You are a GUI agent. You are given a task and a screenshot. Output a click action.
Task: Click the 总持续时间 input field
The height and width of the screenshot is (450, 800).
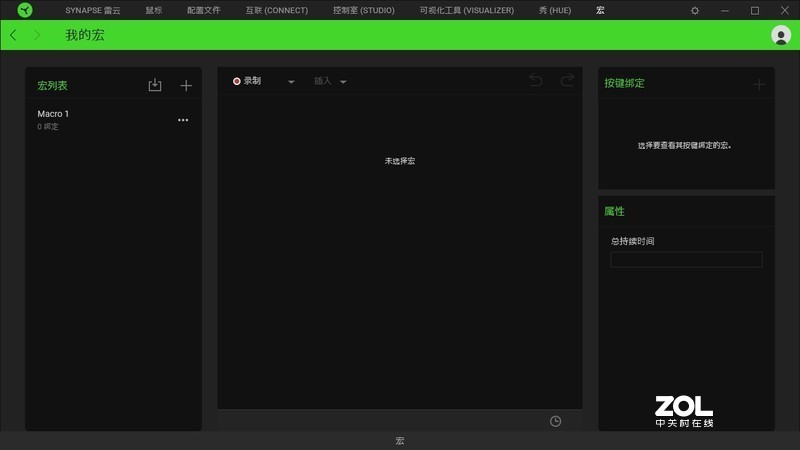pos(686,260)
